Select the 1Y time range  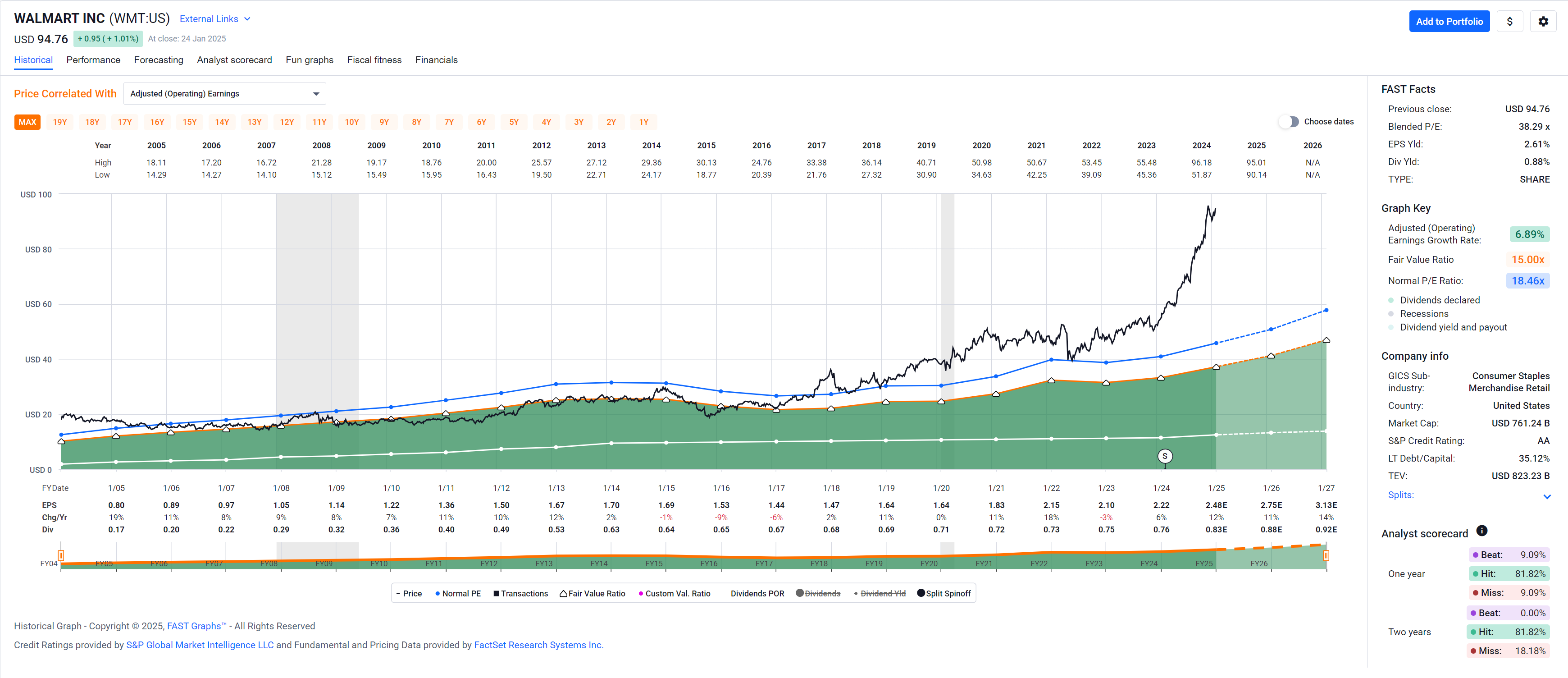(643, 122)
